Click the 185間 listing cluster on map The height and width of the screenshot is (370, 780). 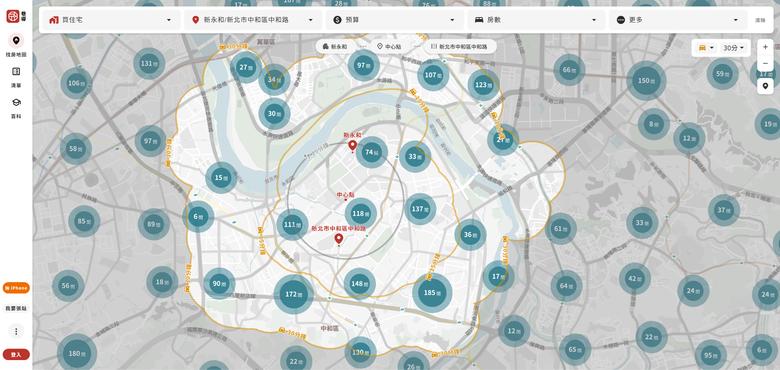(432, 293)
